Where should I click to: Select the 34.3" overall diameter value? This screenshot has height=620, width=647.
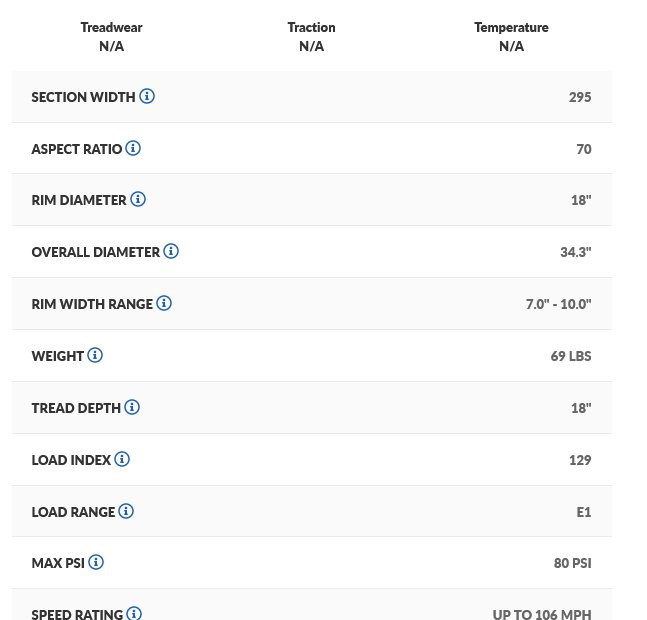tap(576, 252)
